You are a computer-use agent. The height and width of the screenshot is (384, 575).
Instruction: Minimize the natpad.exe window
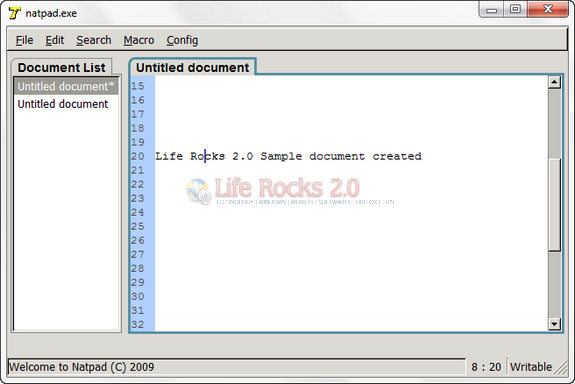coord(491,10)
